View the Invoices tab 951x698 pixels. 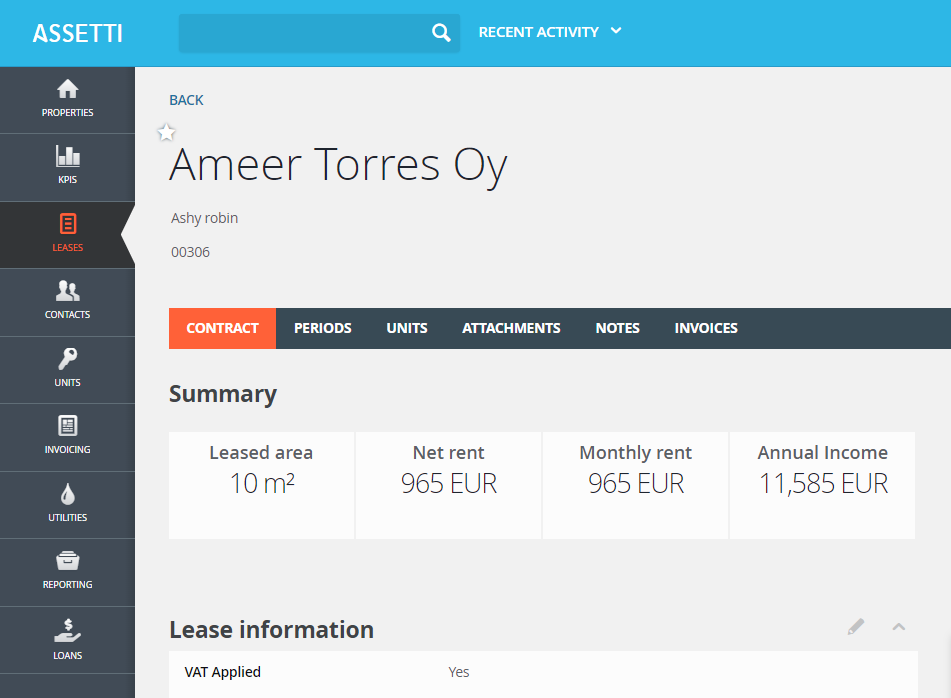coord(706,328)
